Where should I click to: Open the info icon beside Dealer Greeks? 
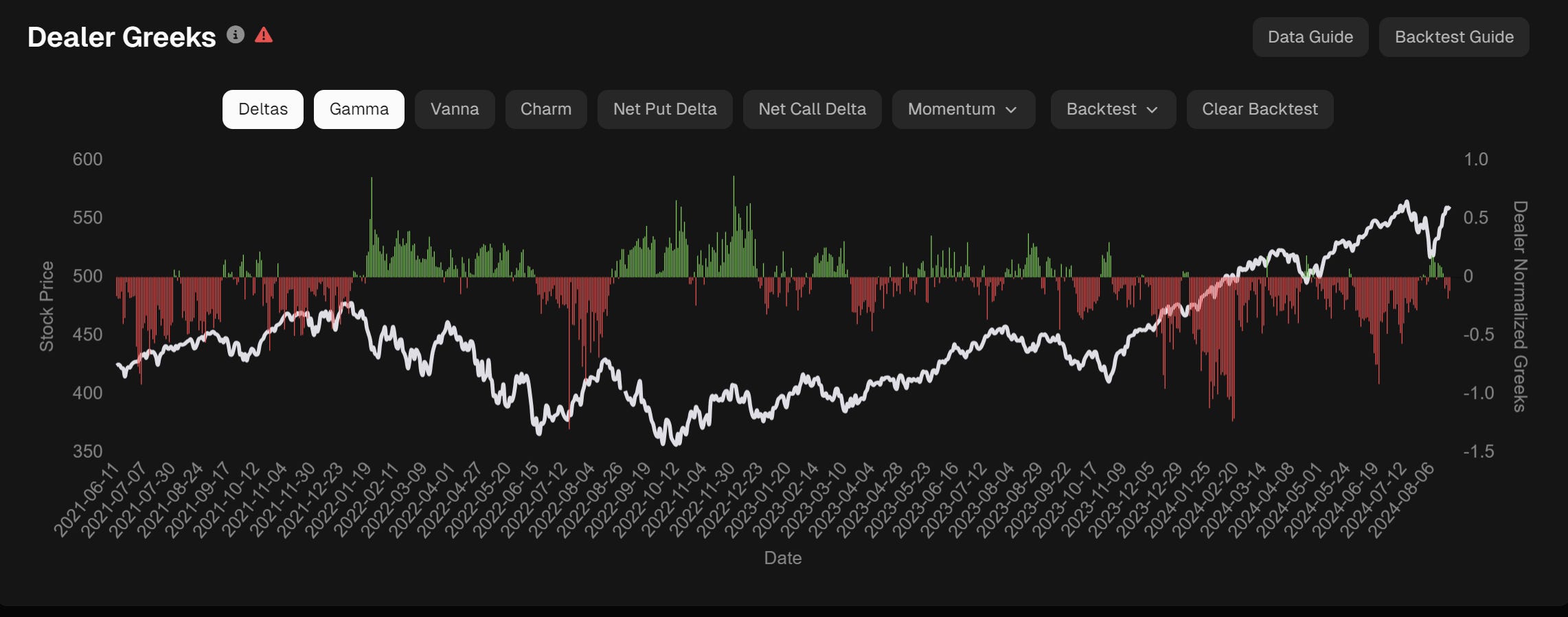(x=236, y=35)
